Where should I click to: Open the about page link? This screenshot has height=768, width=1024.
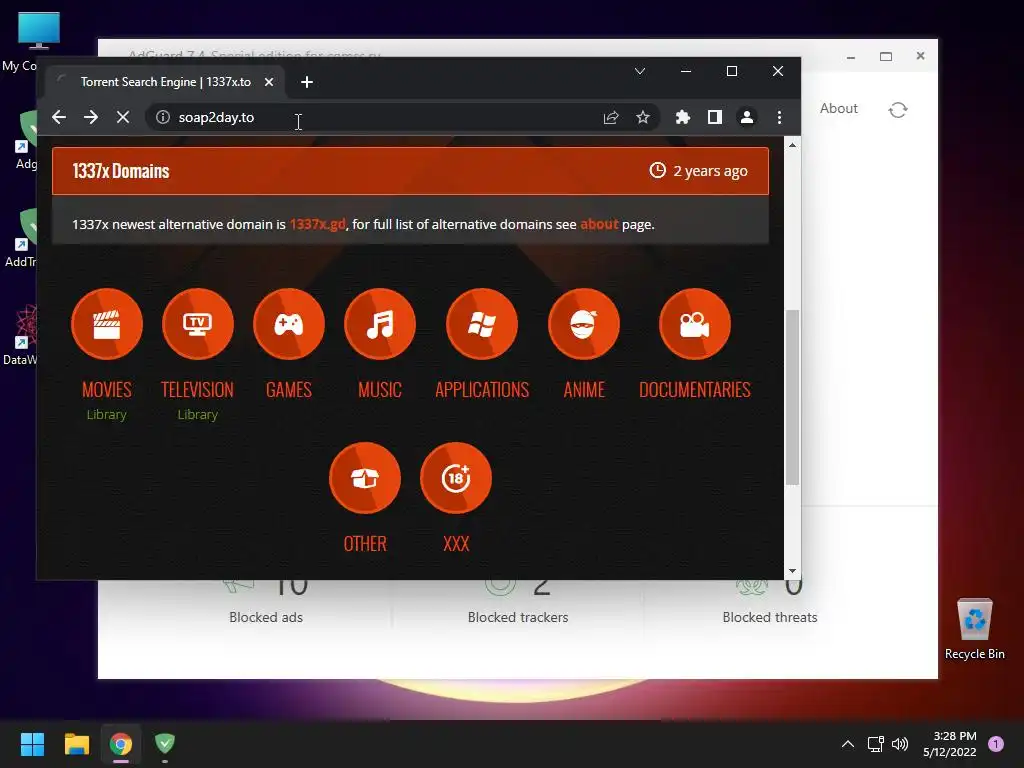[599, 224]
